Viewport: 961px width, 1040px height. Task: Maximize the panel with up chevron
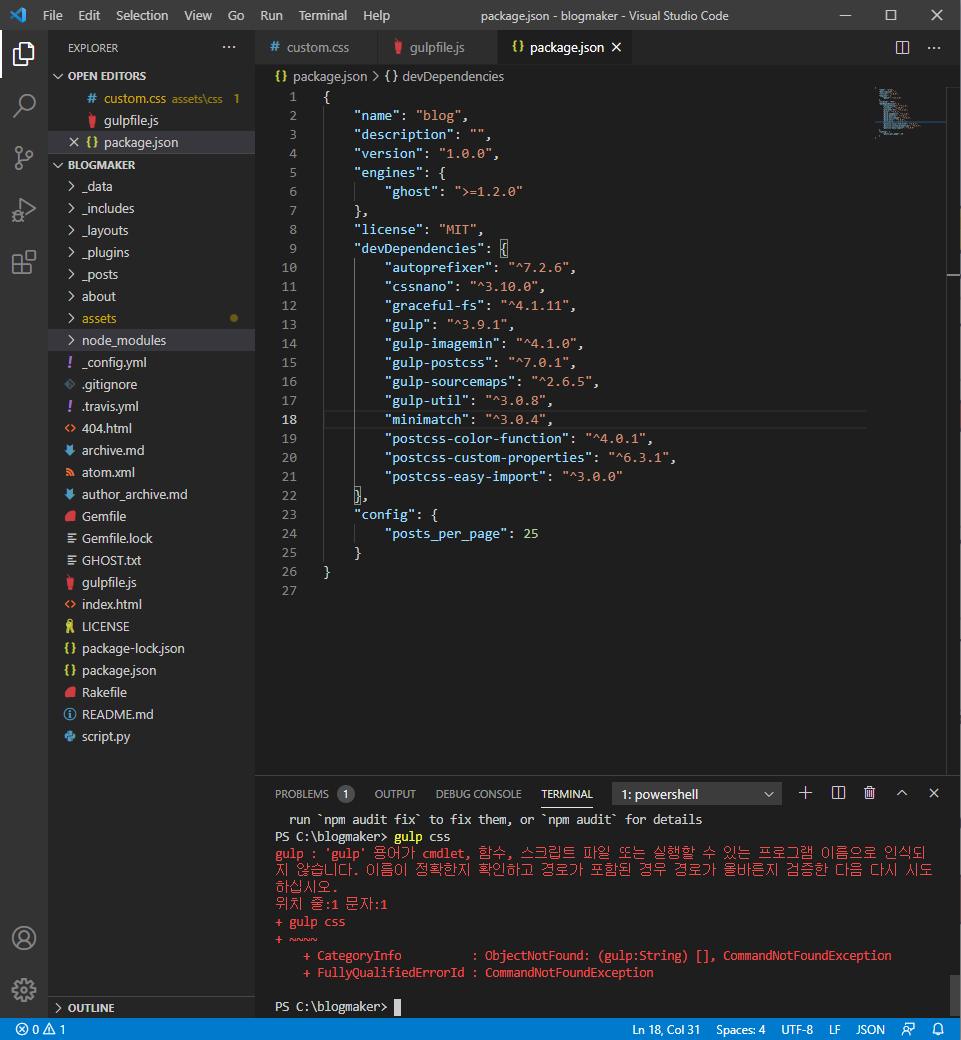[902, 793]
